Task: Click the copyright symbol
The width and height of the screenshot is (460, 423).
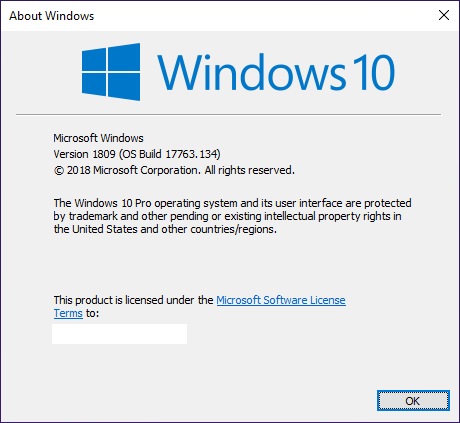Action: tap(59, 171)
